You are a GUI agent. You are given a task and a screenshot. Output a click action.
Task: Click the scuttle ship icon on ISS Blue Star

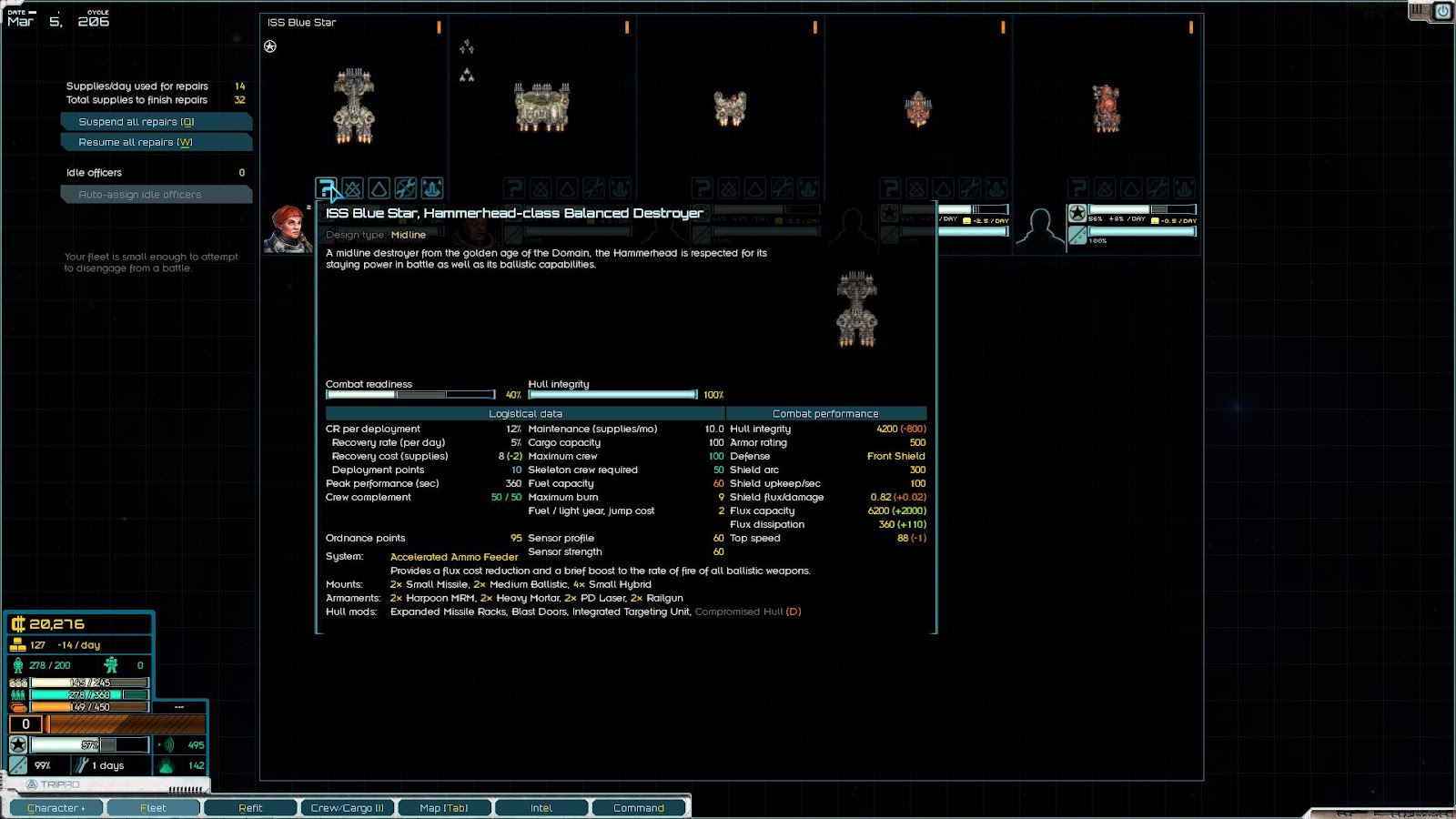click(432, 188)
